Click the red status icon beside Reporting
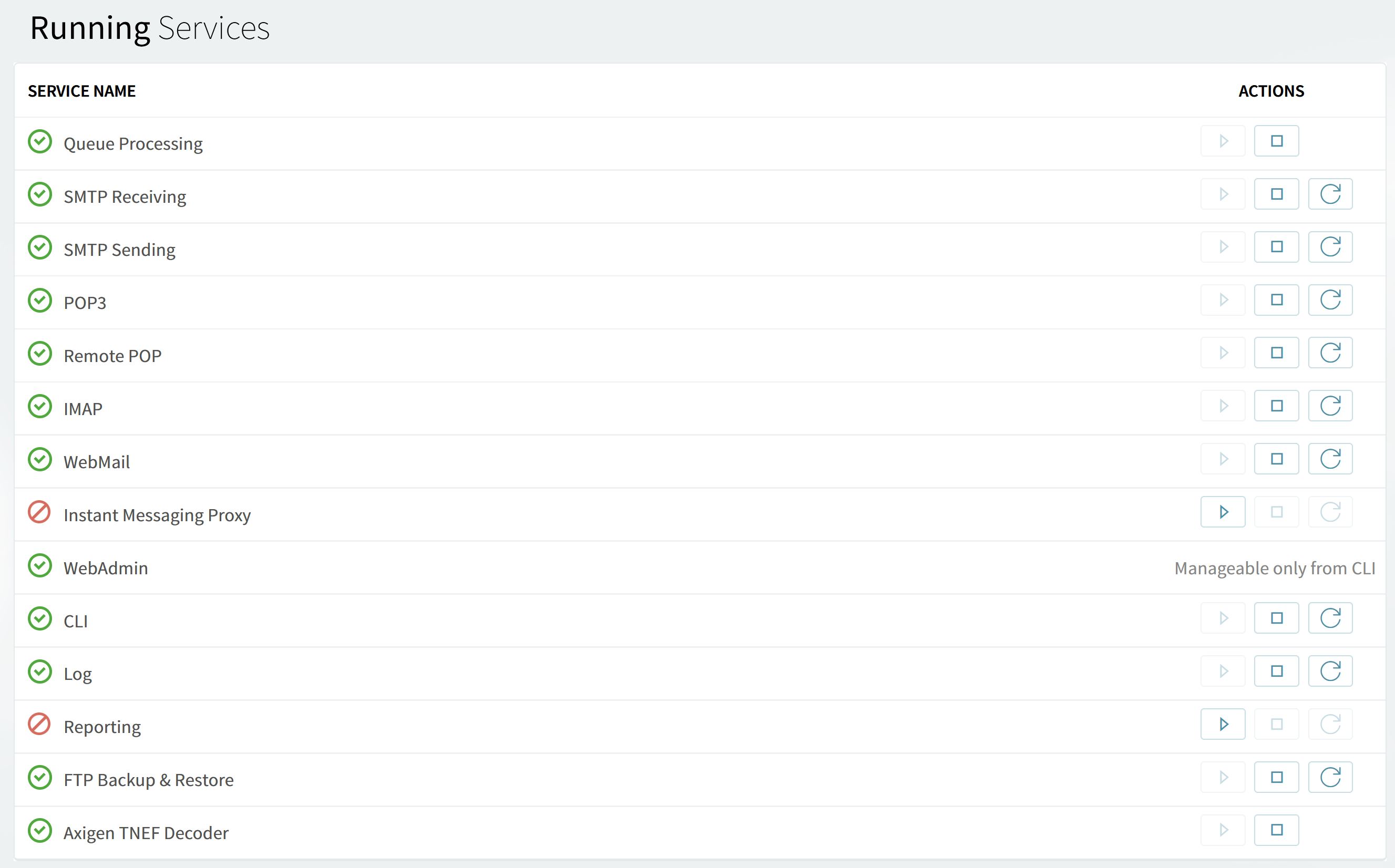The height and width of the screenshot is (868, 1395). tap(39, 724)
